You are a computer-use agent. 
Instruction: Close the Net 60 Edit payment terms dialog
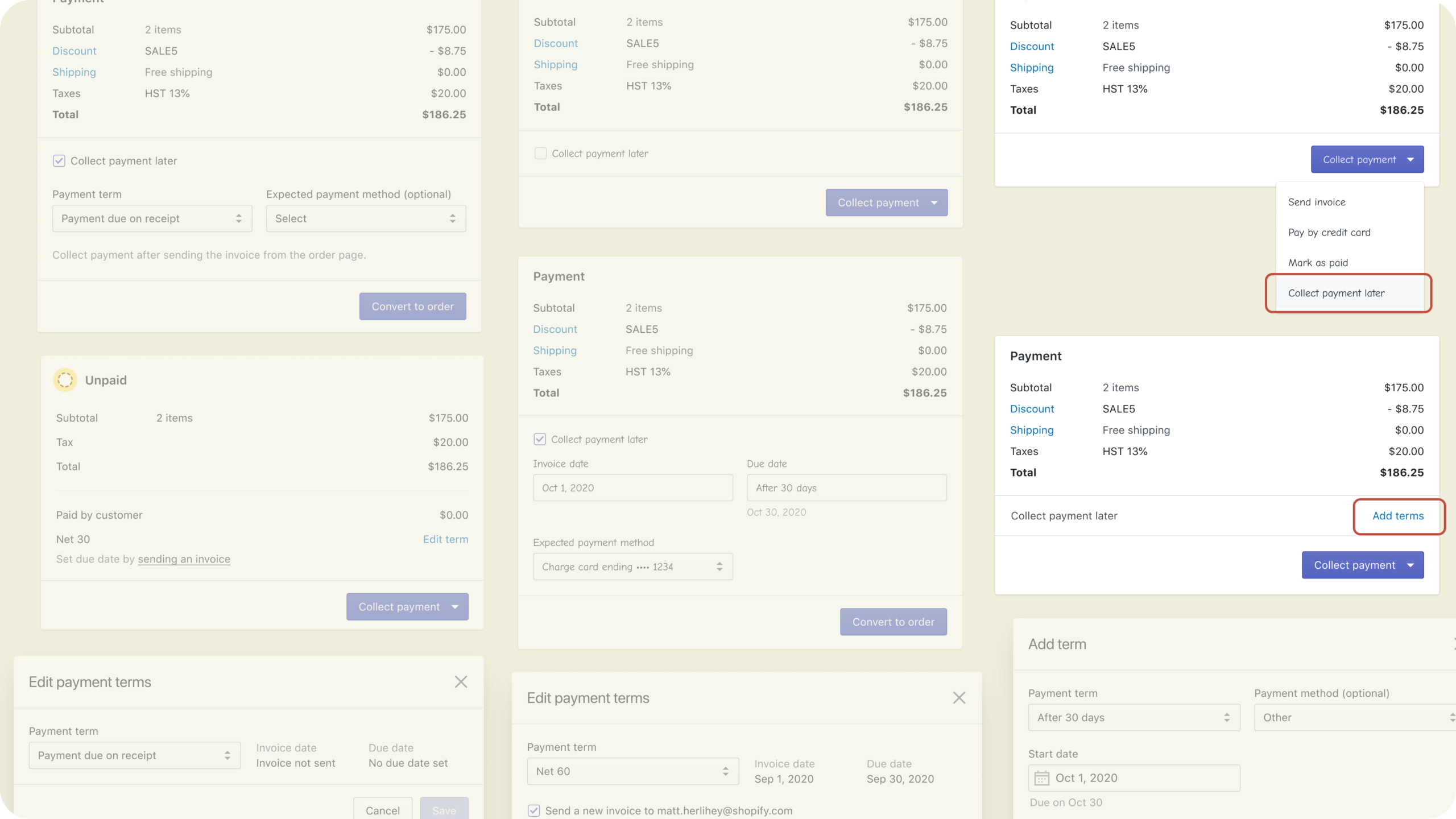(959, 698)
